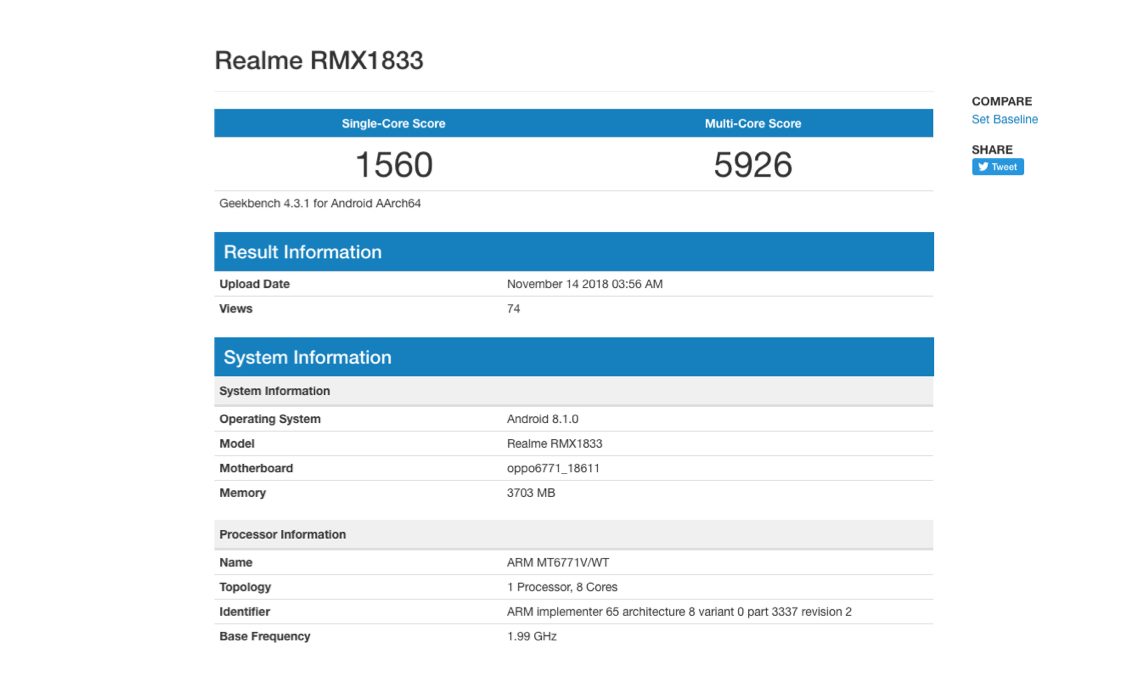Open the Set Baseline link

[1004, 119]
